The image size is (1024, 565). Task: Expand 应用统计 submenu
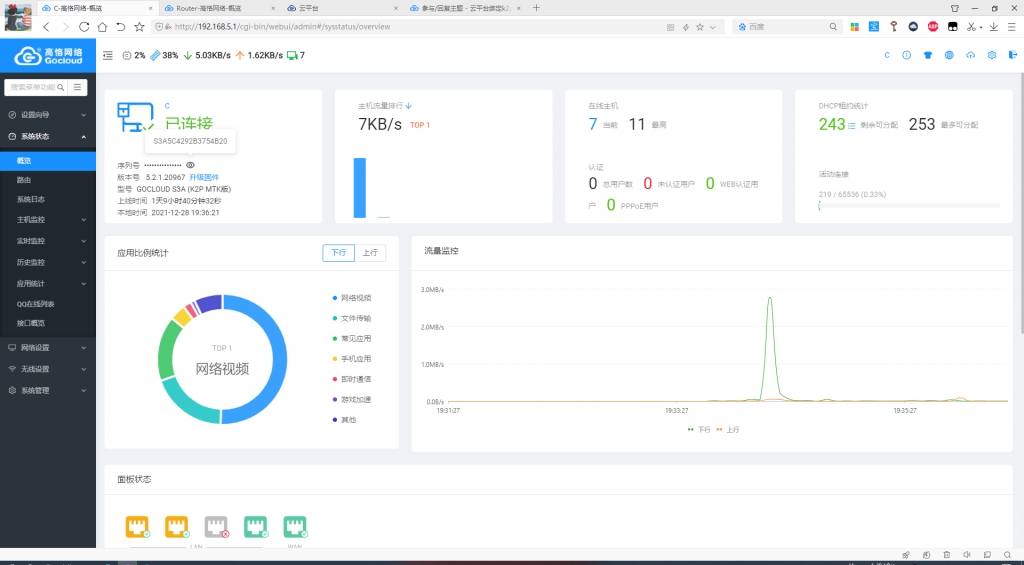coord(48,284)
